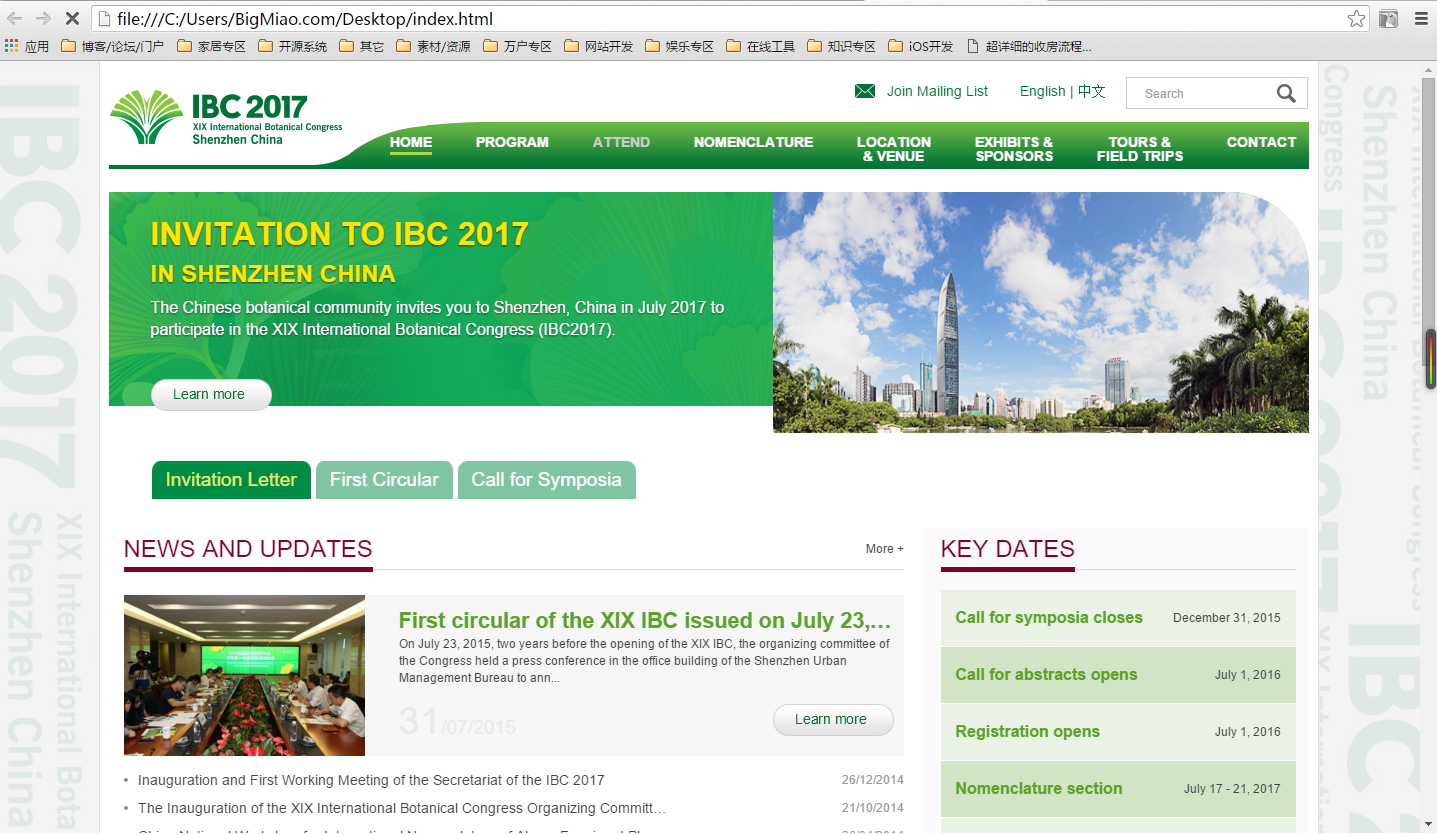Open the PROGRAM menu
Viewport: 1437px width, 835px height.
(512, 142)
